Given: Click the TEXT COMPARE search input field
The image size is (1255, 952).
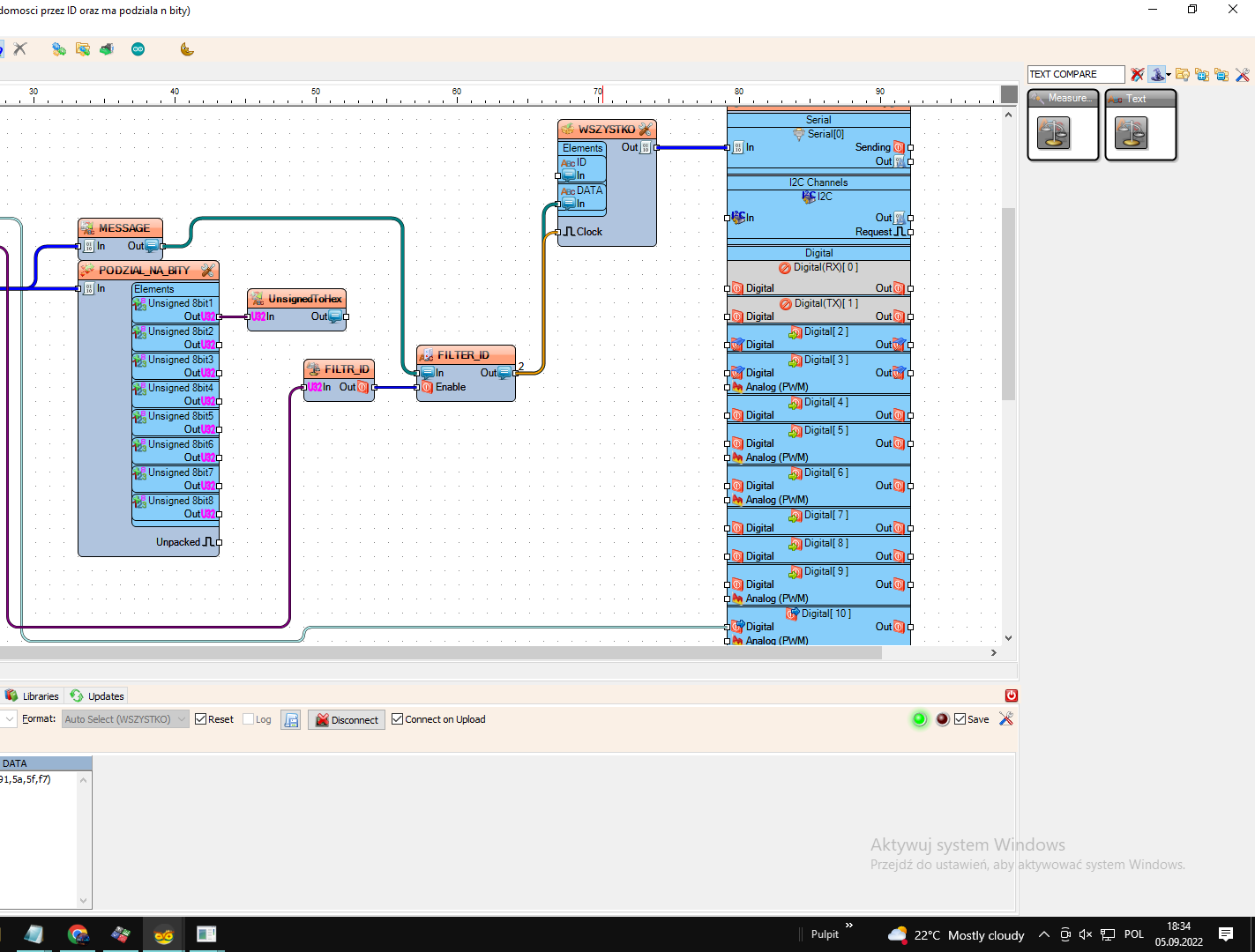Looking at the screenshot, I should (x=1075, y=73).
